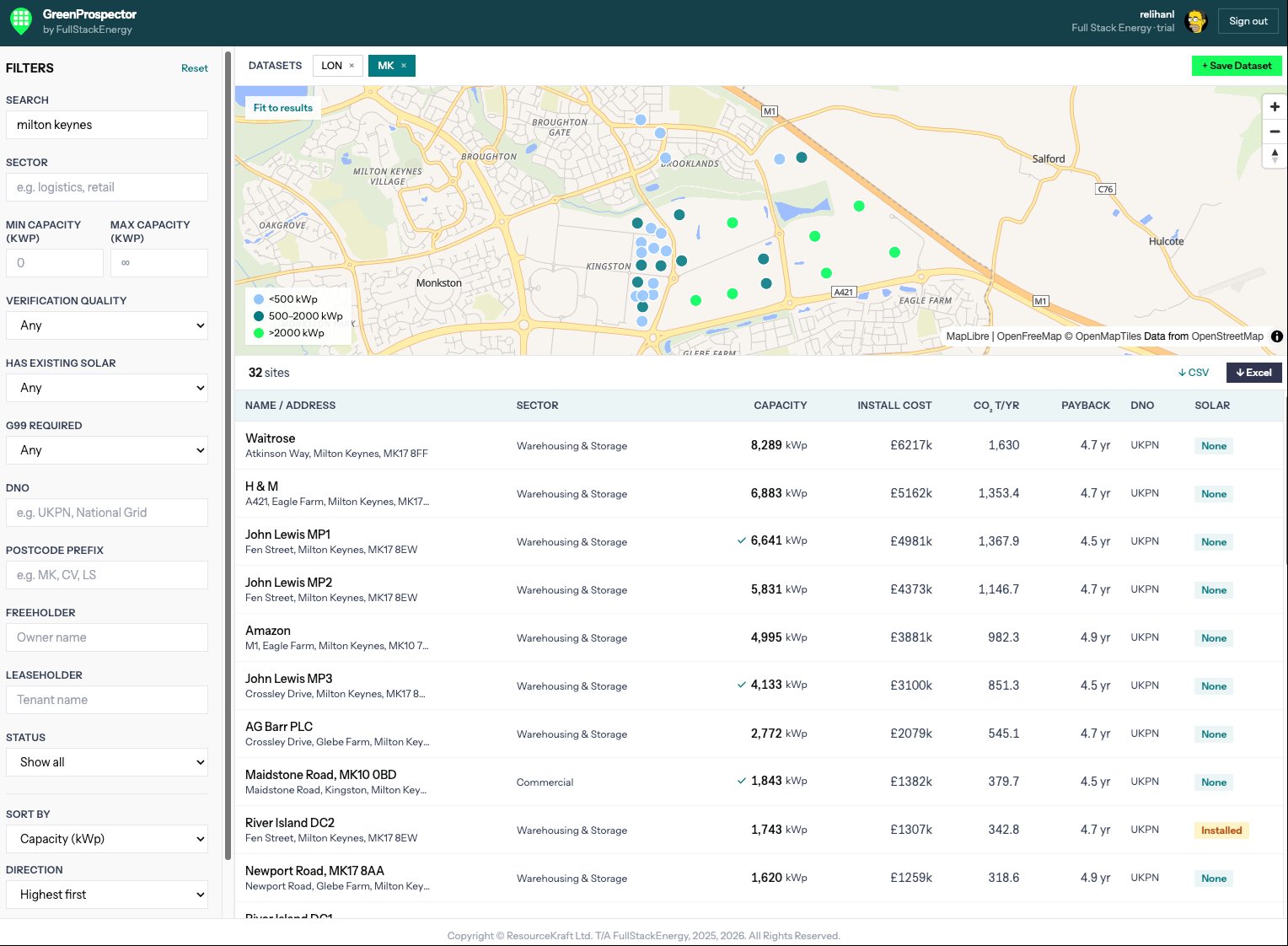This screenshot has width=1288, height=946.
Task: Zoom in on the map
Action: point(1274,107)
